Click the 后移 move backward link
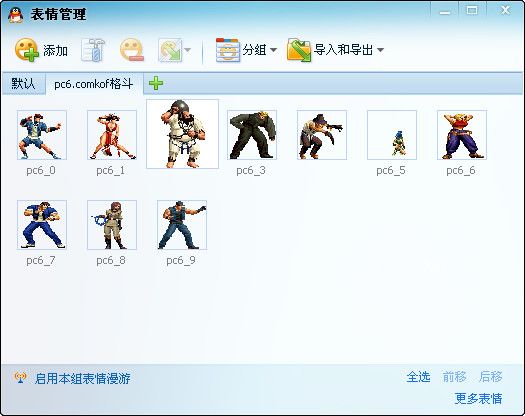This screenshot has width=525, height=416. click(491, 377)
